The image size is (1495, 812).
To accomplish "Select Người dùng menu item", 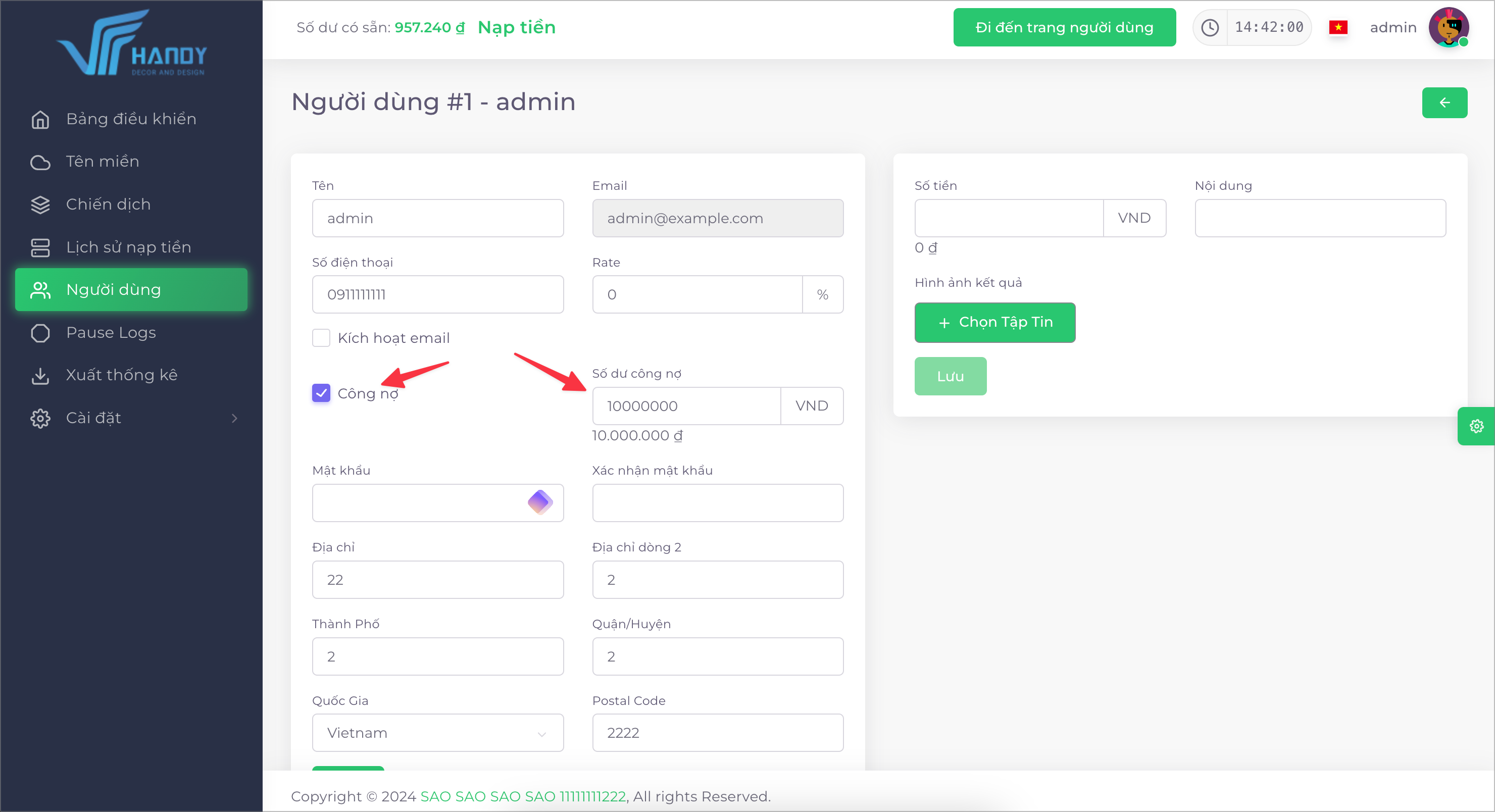I will tap(131, 290).
